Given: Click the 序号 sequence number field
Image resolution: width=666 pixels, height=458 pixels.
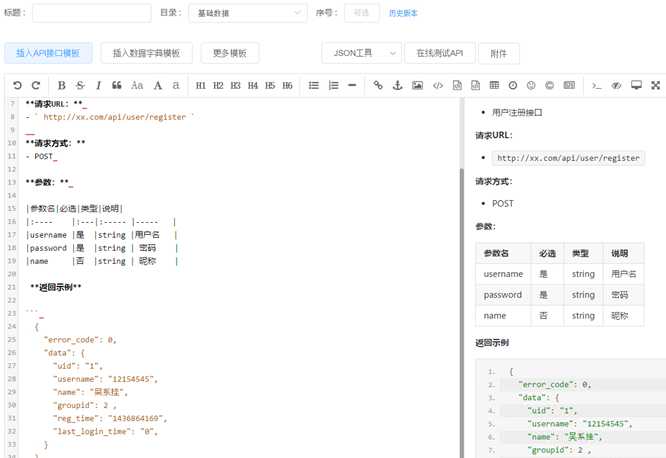Looking at the screenshot, I should [x=361, y=13].
